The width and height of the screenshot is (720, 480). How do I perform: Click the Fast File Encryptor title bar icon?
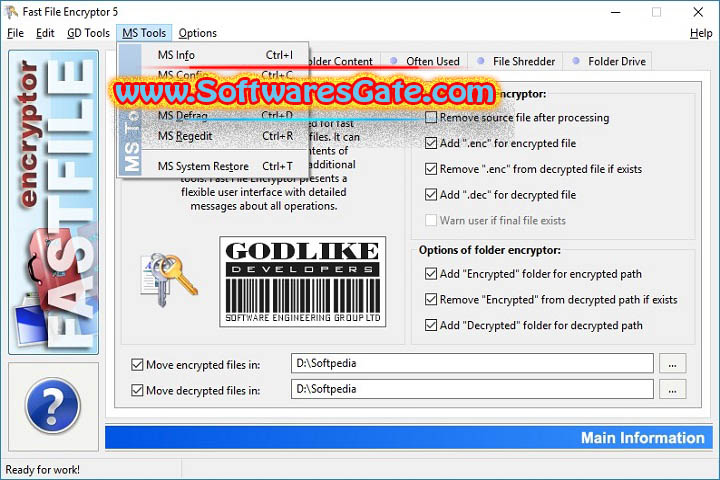[x=11, y=11]
